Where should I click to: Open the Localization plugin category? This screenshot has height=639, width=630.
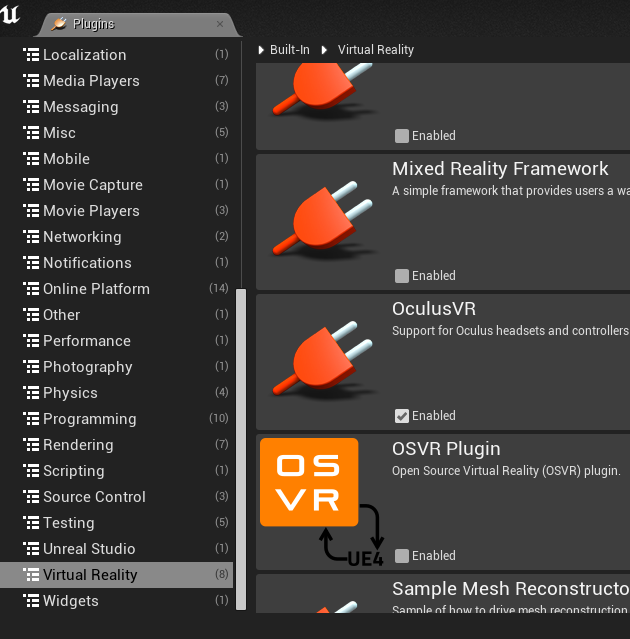pyautogui.click(x=117, y=55)
